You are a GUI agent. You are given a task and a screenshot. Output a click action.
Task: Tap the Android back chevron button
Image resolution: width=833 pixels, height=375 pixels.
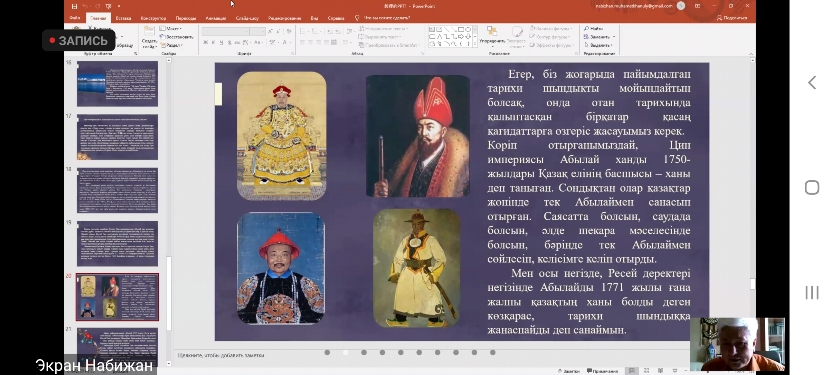812,82
